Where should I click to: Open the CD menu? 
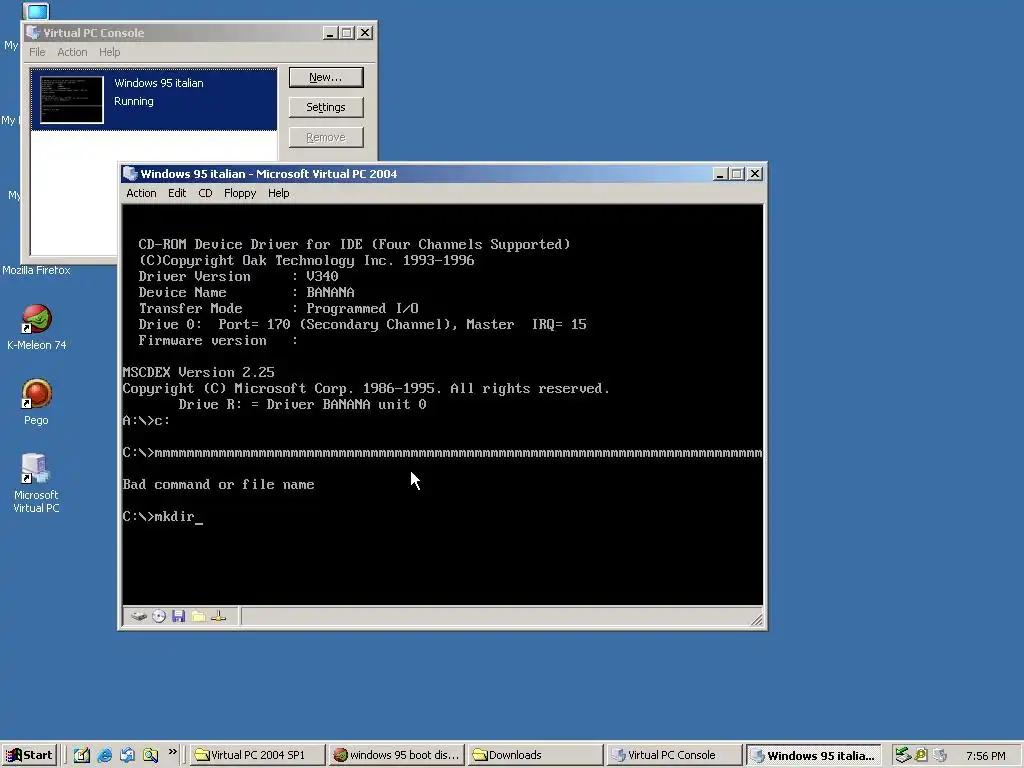[205, 193]
